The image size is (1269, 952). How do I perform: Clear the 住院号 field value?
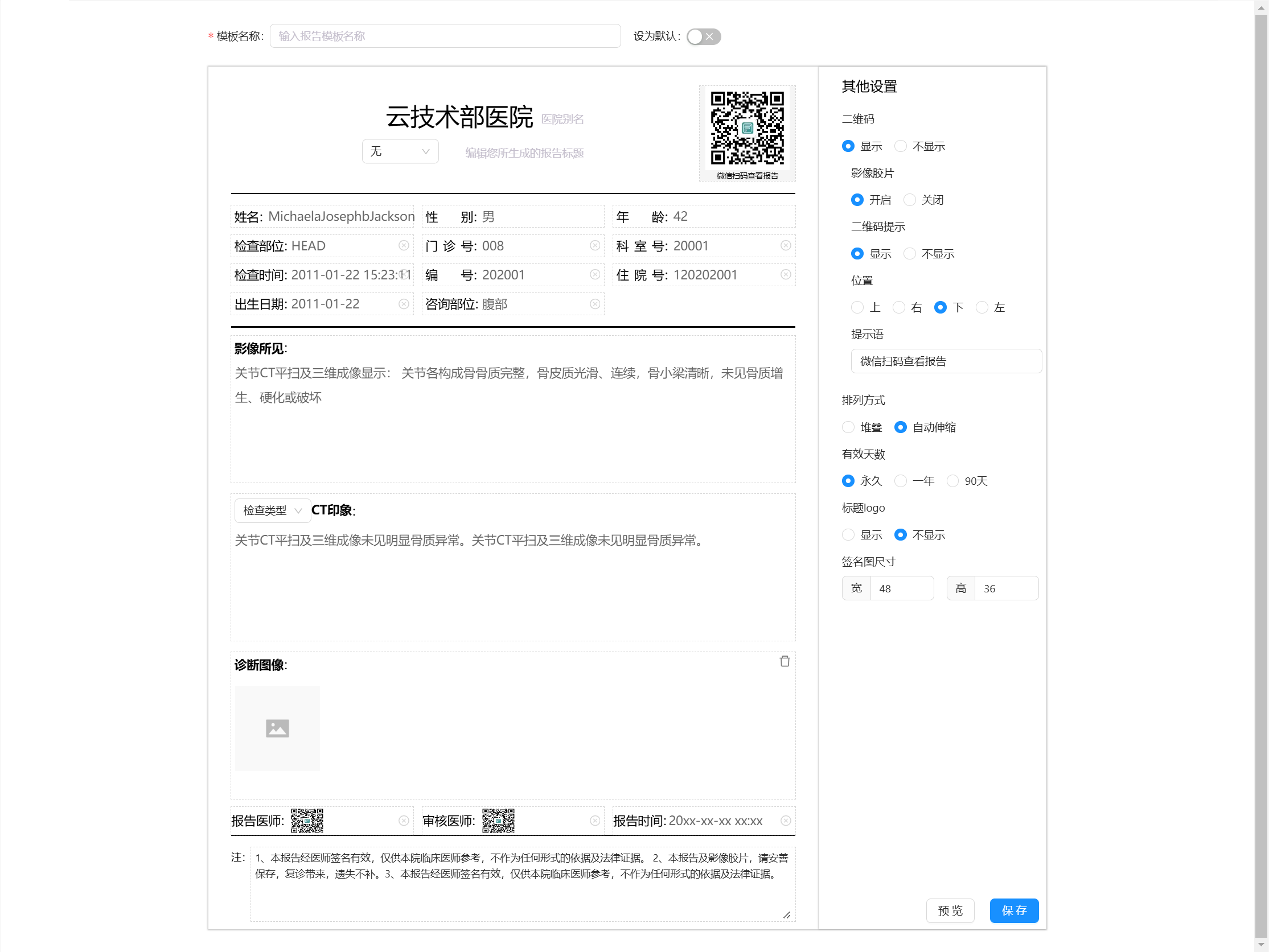(786, 275)
